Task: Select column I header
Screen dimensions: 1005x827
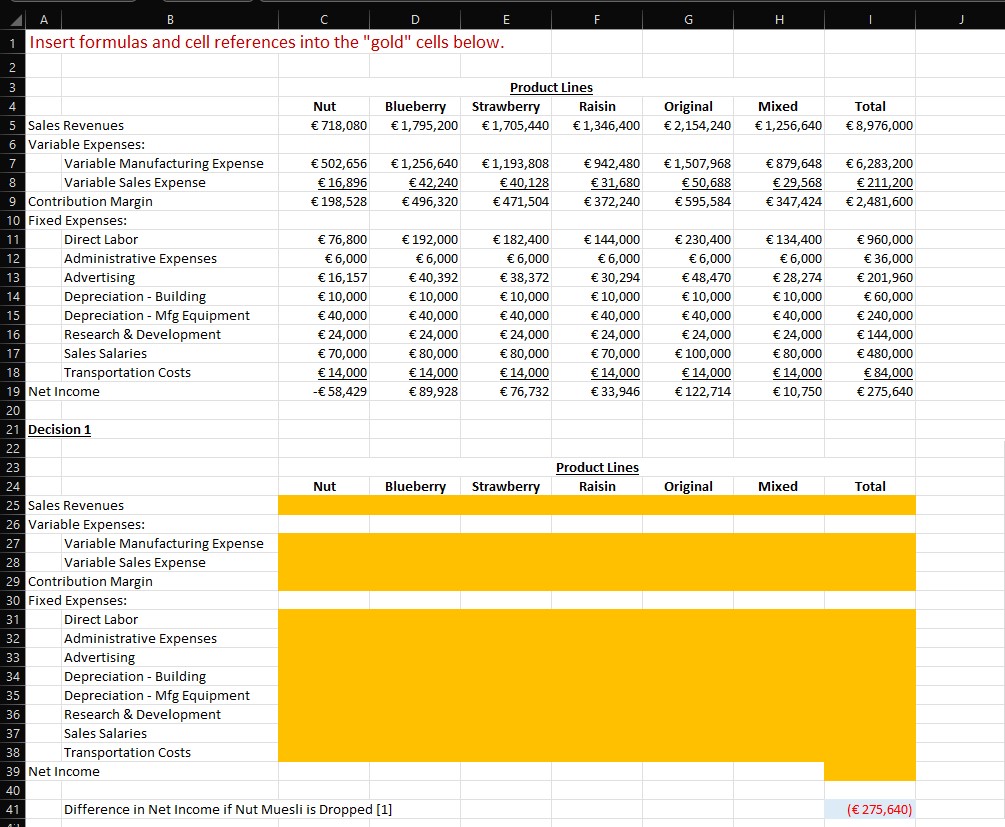Action: [x=870, y=20]
